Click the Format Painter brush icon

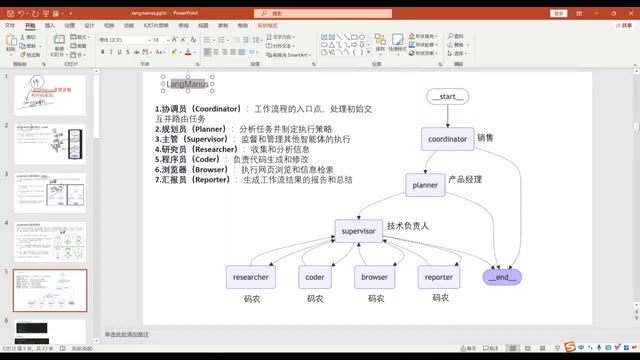coord(23,55)
